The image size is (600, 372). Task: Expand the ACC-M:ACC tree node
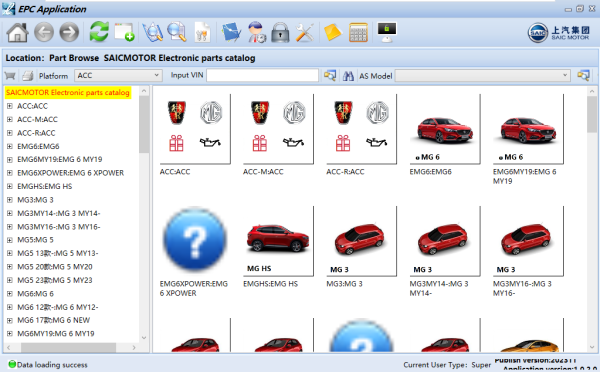point(10,119)
